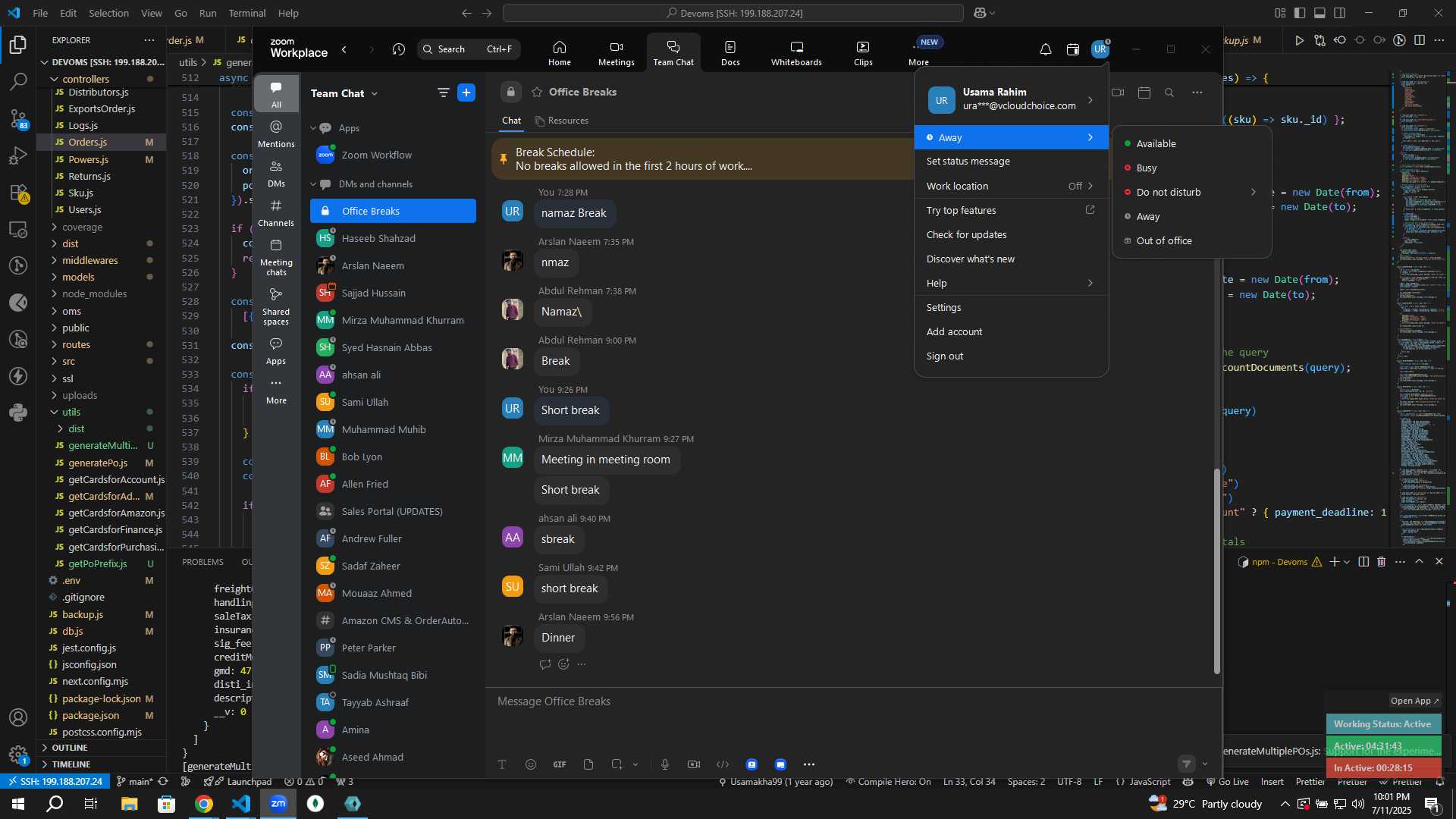This screenshot has width=1456, height=819.
Task: Open the Zoom Home tab
Action: pos(560,53)
